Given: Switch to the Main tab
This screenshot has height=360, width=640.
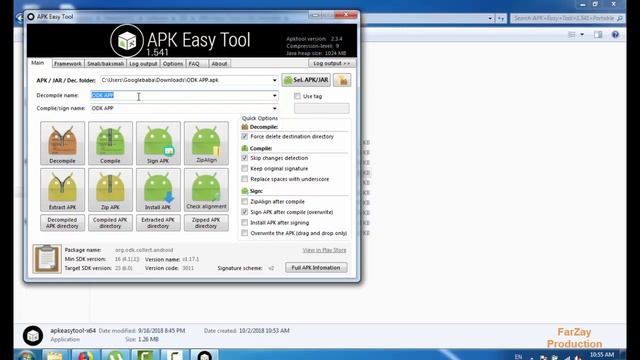Looking at the screenshot, I should point(38,63).
